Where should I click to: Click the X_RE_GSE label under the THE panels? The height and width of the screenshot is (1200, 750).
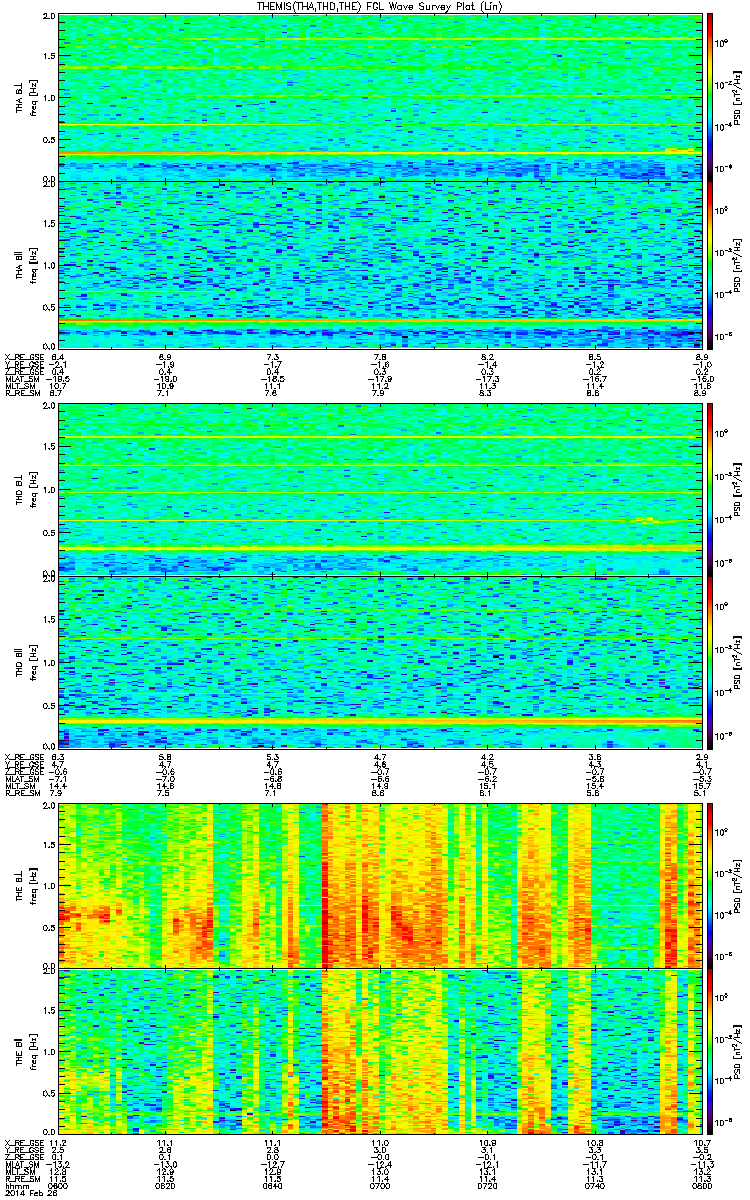tap(22, 1142)
